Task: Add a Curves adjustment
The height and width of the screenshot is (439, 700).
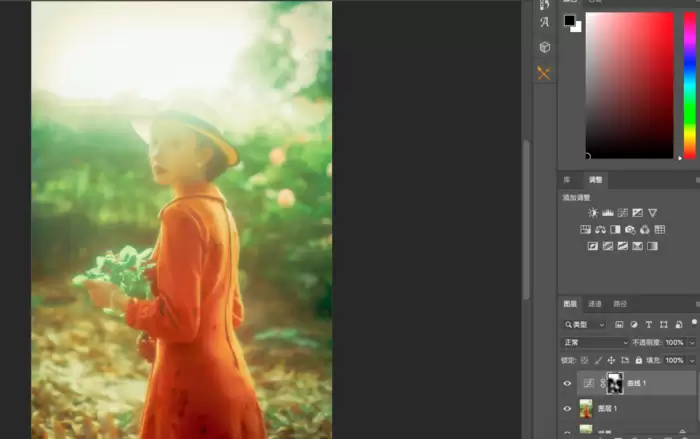Action: click(x=623, y=213)
